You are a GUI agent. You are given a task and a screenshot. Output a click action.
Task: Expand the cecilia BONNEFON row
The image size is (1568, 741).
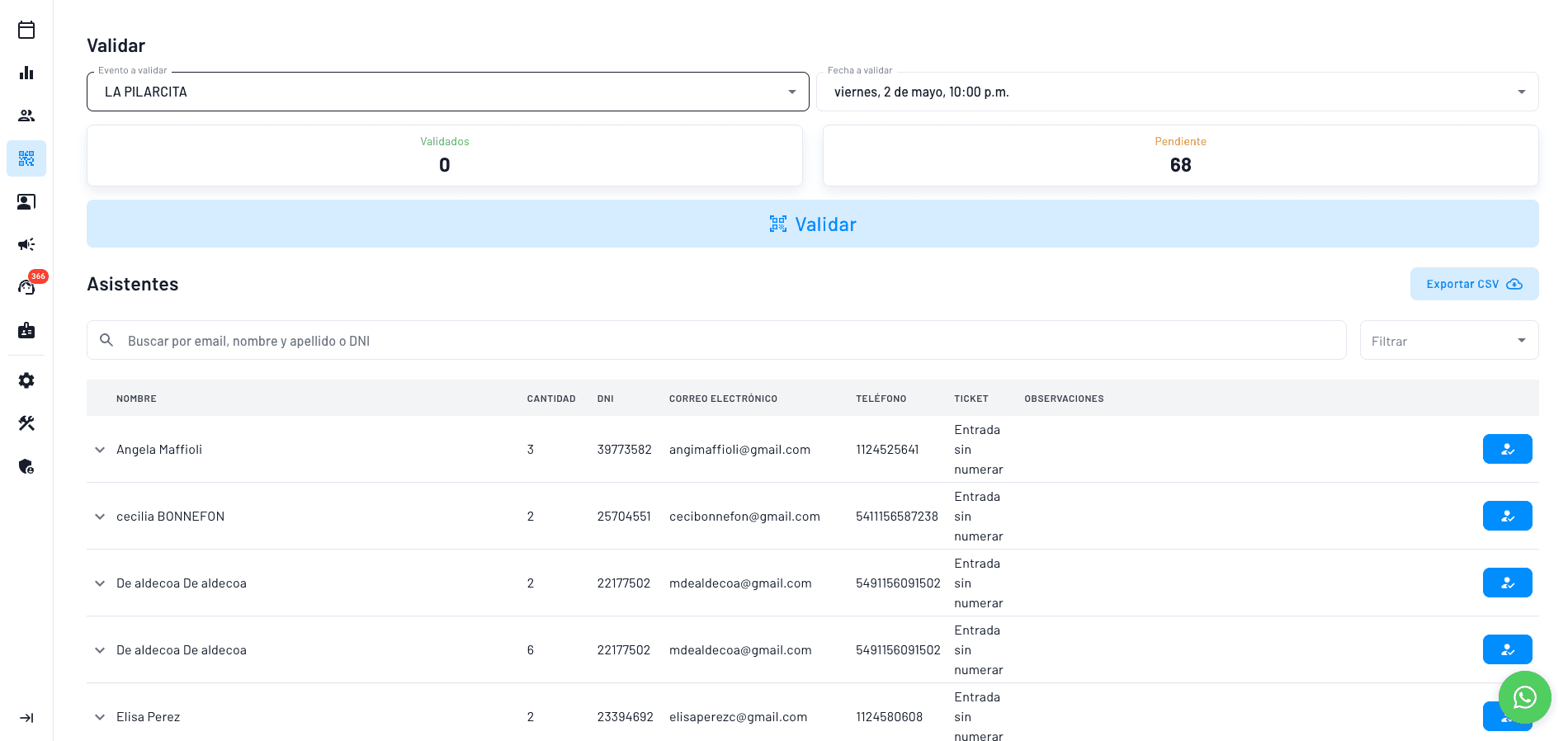(x=100, y=517)
